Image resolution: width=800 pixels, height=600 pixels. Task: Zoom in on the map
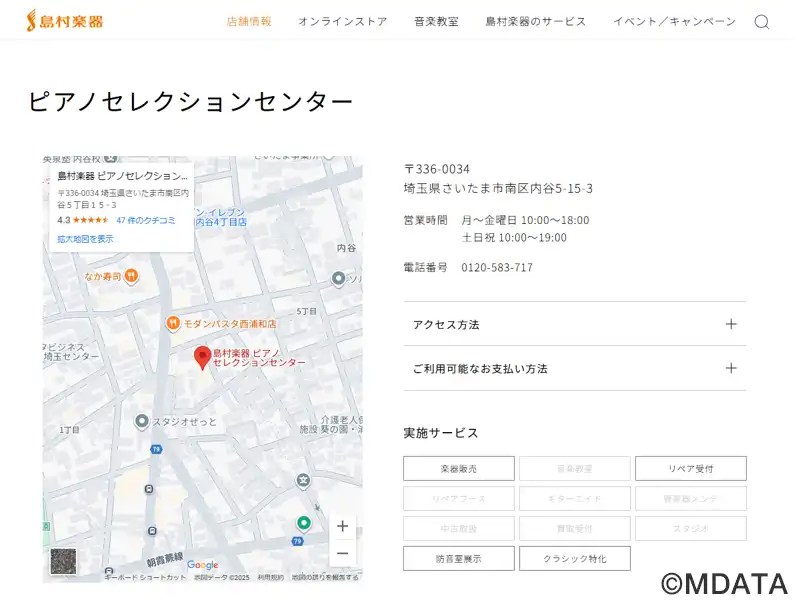pyautogui.click(x=342, y=526)
